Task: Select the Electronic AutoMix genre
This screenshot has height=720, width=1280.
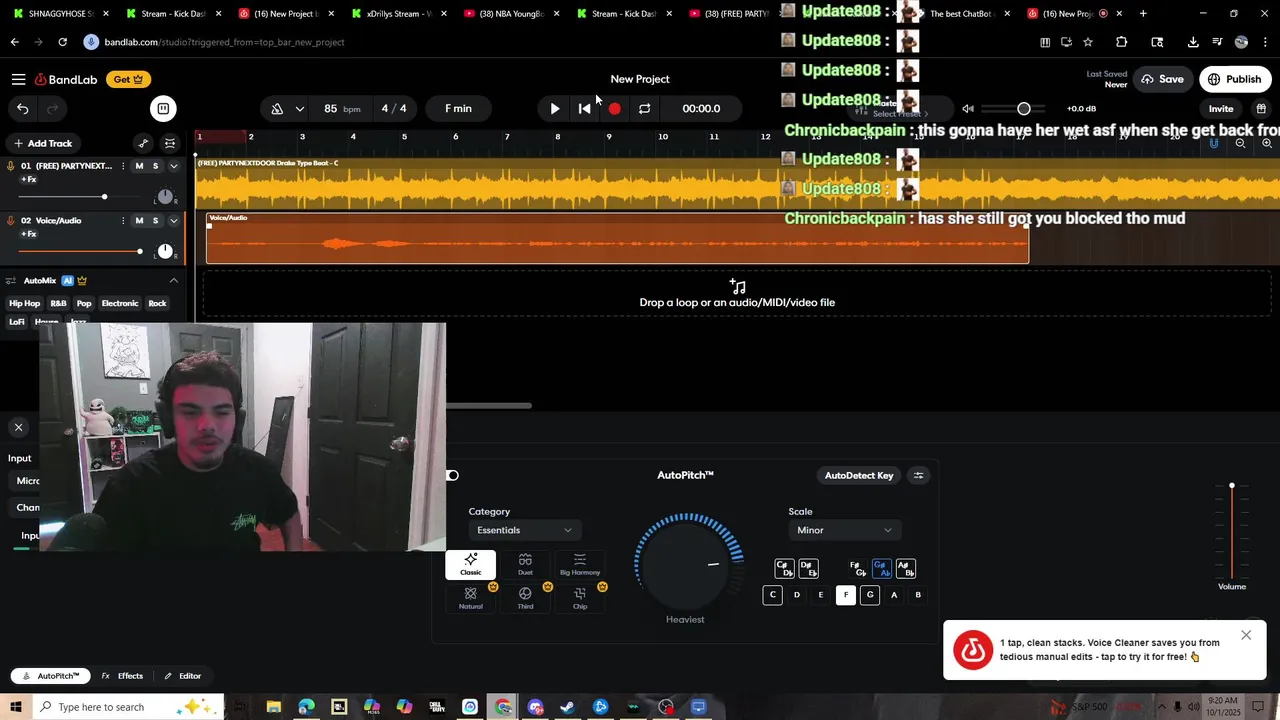Action: click(120, 303)
